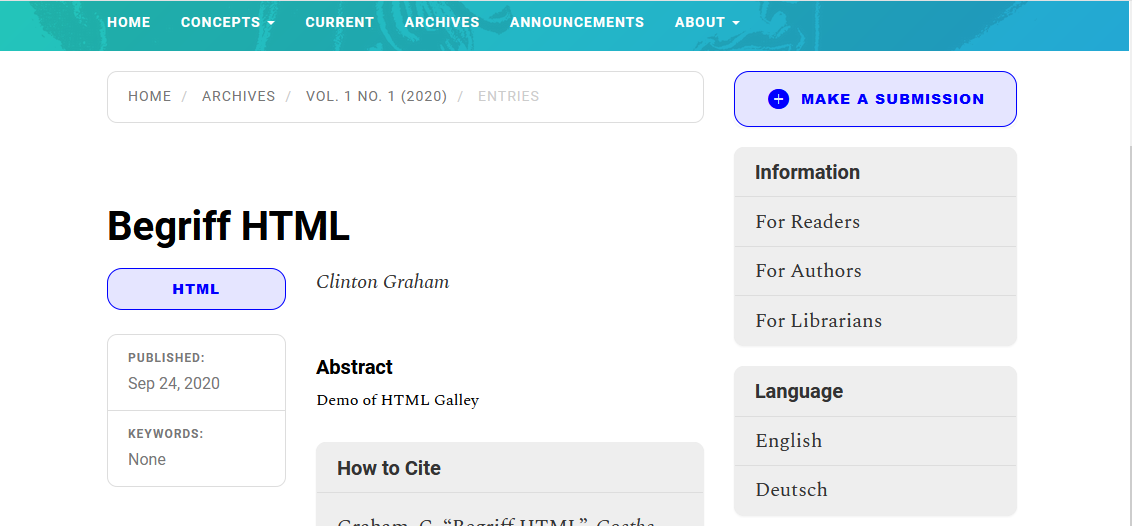Screen dimensions: 1132x526
Task: Click the 'Demo of HTML Galley' abstract text
Action: 398,400
